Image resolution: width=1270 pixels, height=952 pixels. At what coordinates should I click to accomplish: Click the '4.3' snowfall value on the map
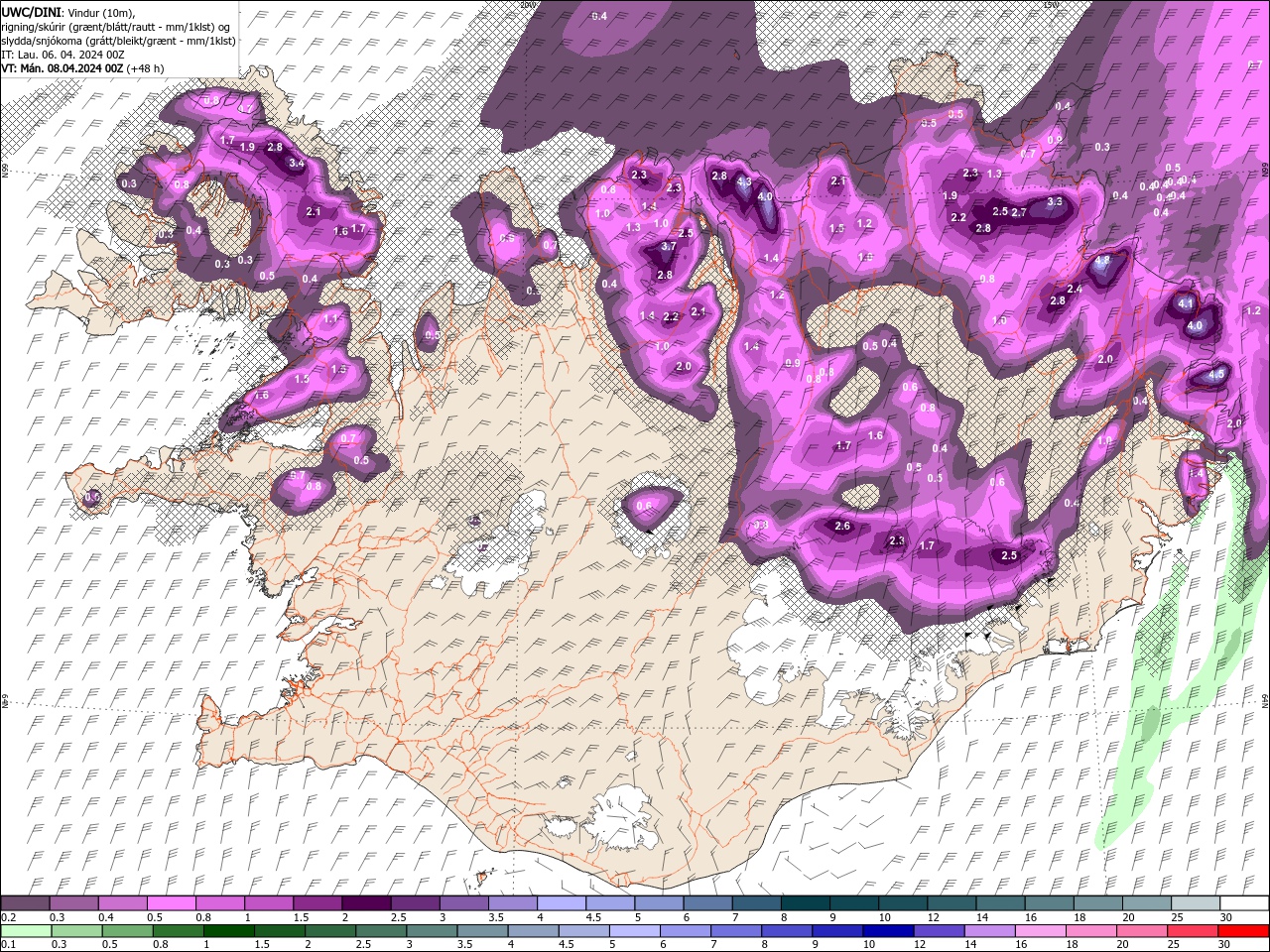[x=744, y=182]
